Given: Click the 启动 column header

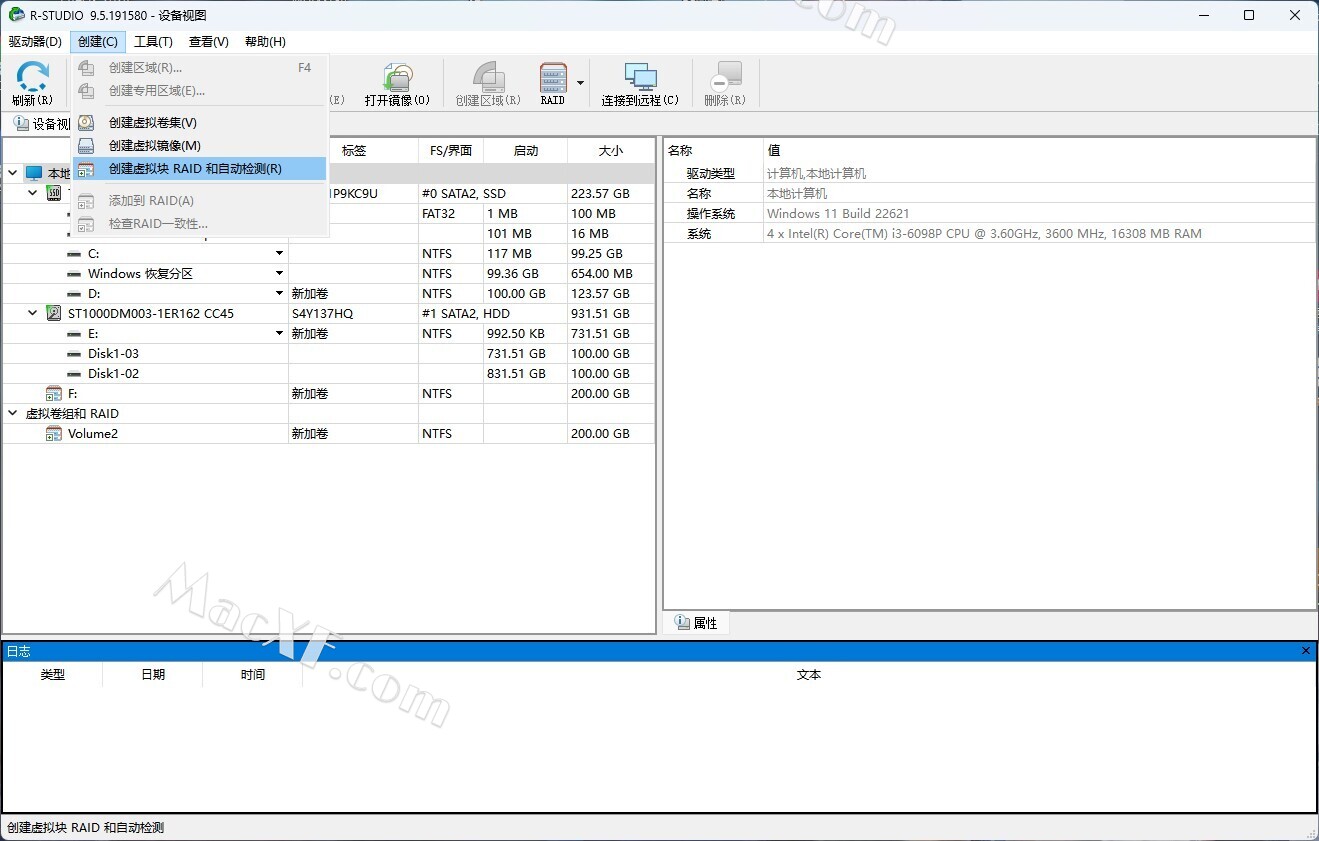Looking at the screenshot, I should [x=526, y=151].
